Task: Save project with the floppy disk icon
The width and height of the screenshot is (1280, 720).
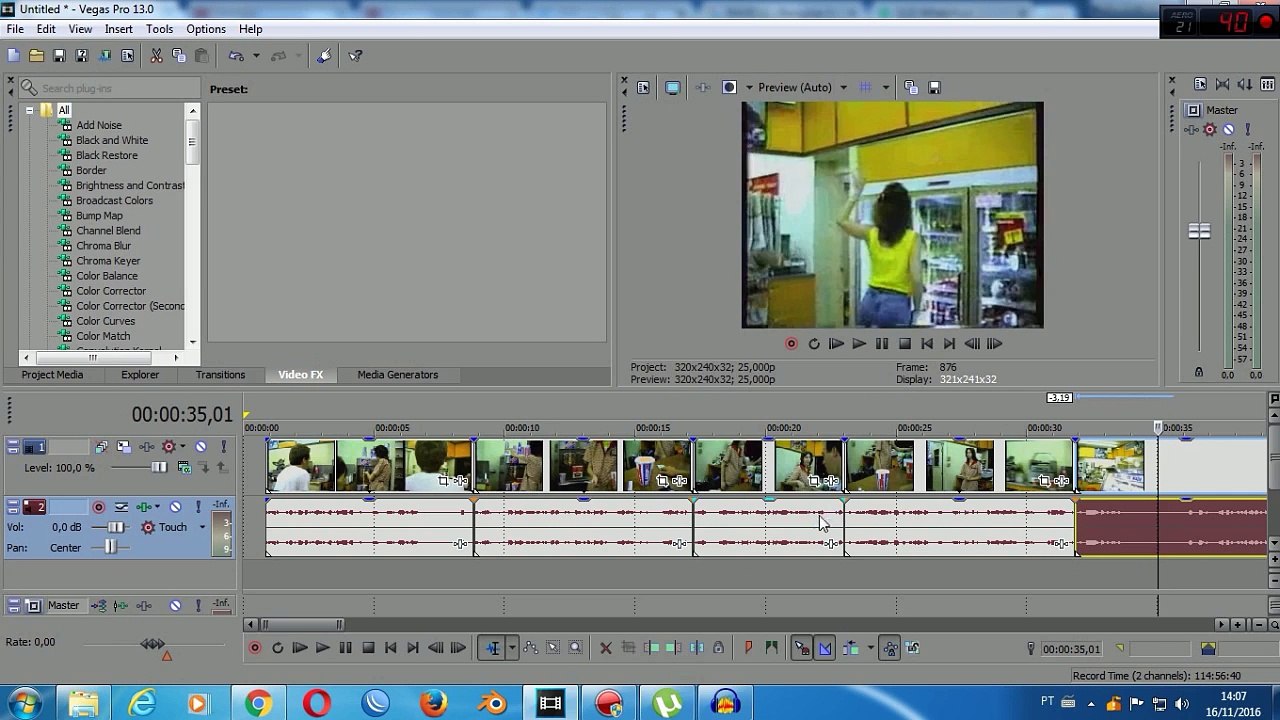Action: pos(59,56)
